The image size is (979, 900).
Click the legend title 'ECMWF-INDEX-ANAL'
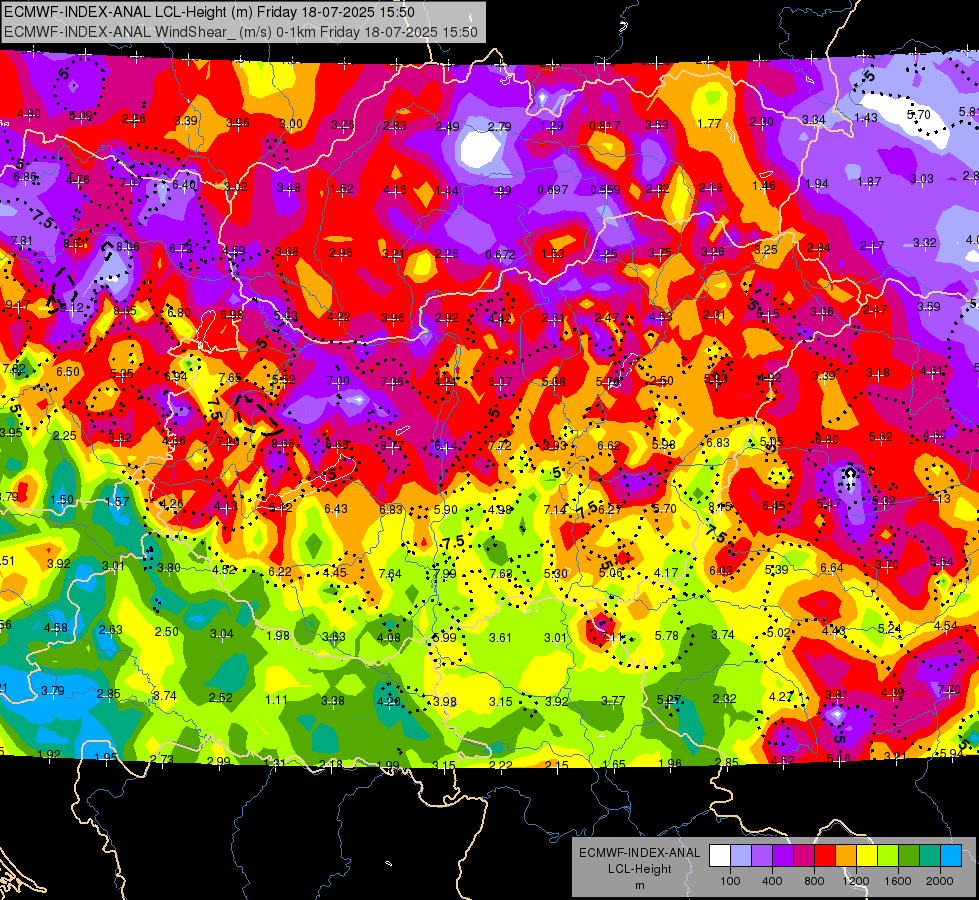click(x=639, y=853)
